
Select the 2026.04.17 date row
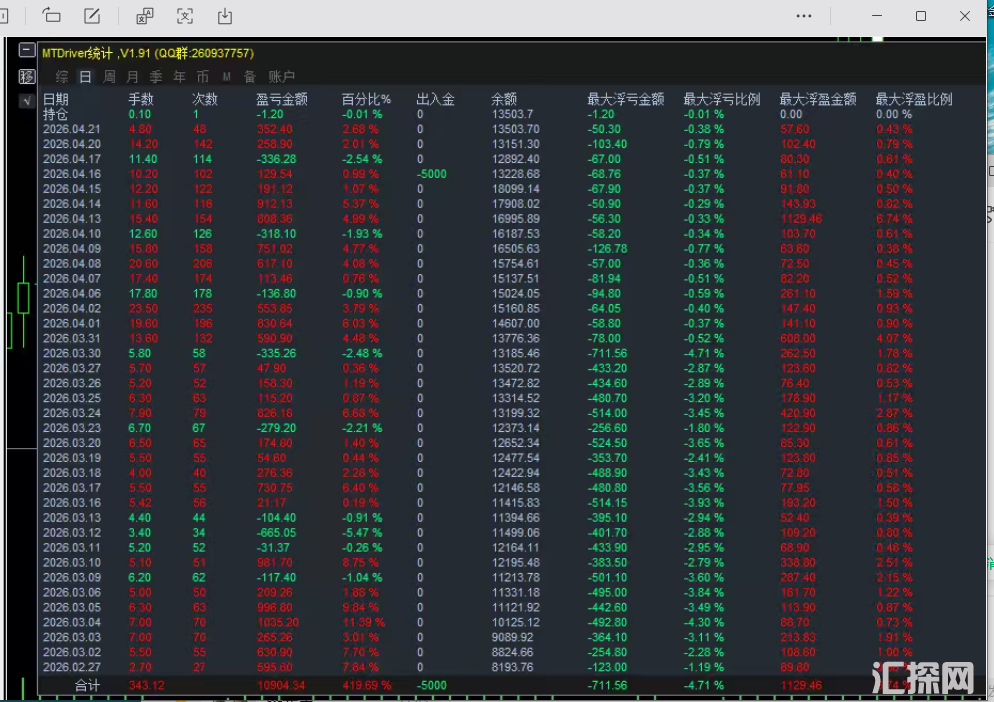[x=72, y=159]
